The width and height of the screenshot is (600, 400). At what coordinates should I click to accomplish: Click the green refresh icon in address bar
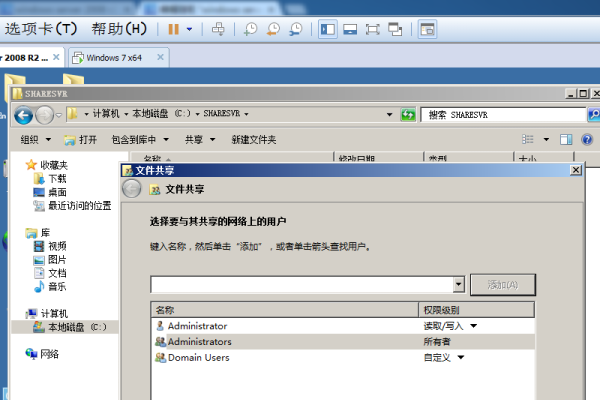click(408, 114)
